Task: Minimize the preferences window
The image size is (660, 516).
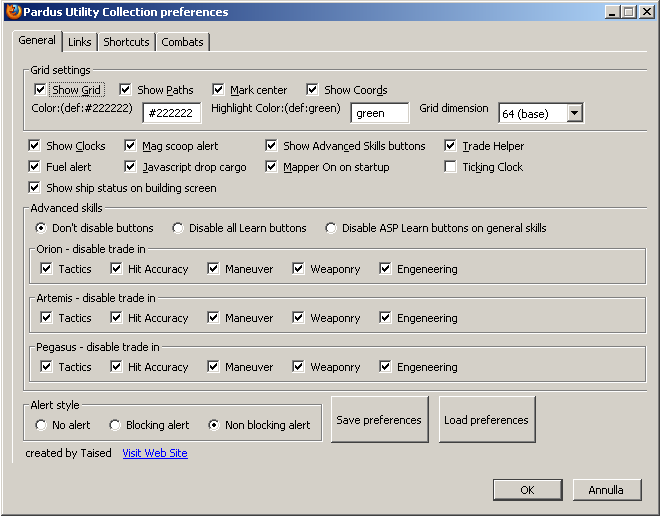Action: (x=612, y=12)
